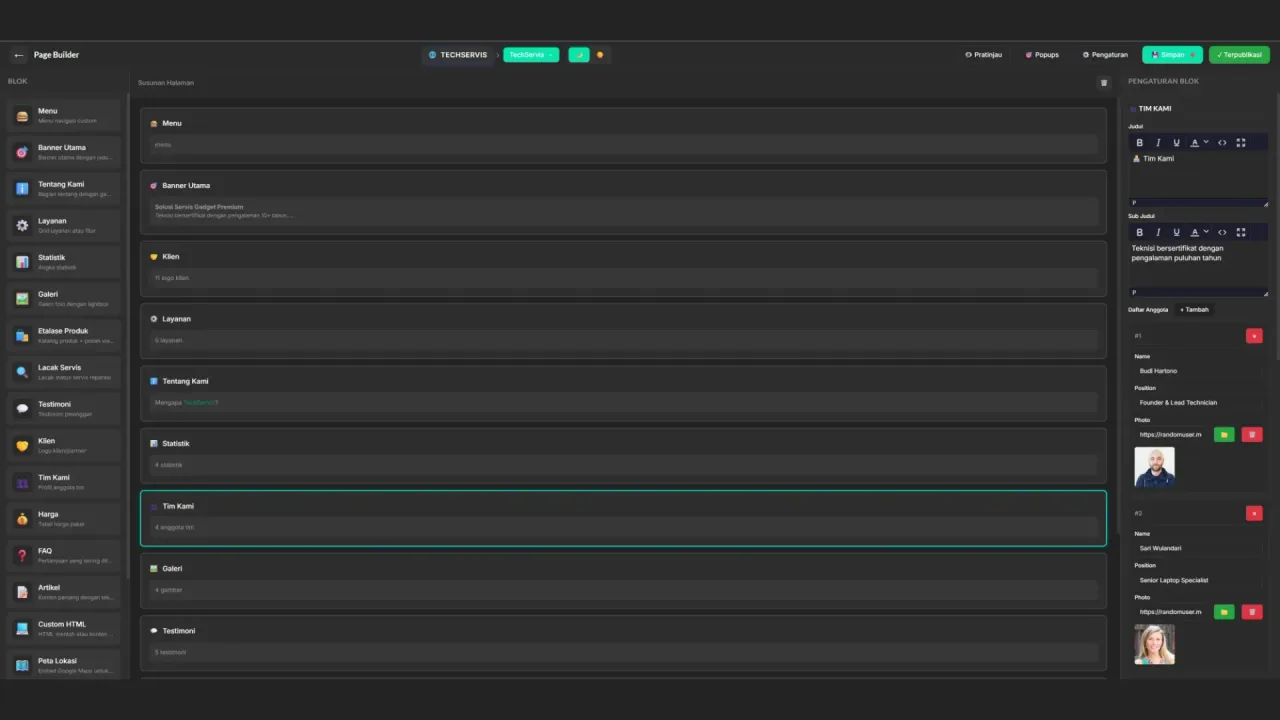Open source code view in Judul editor
1280x720 pixels.
point(1222,143)
